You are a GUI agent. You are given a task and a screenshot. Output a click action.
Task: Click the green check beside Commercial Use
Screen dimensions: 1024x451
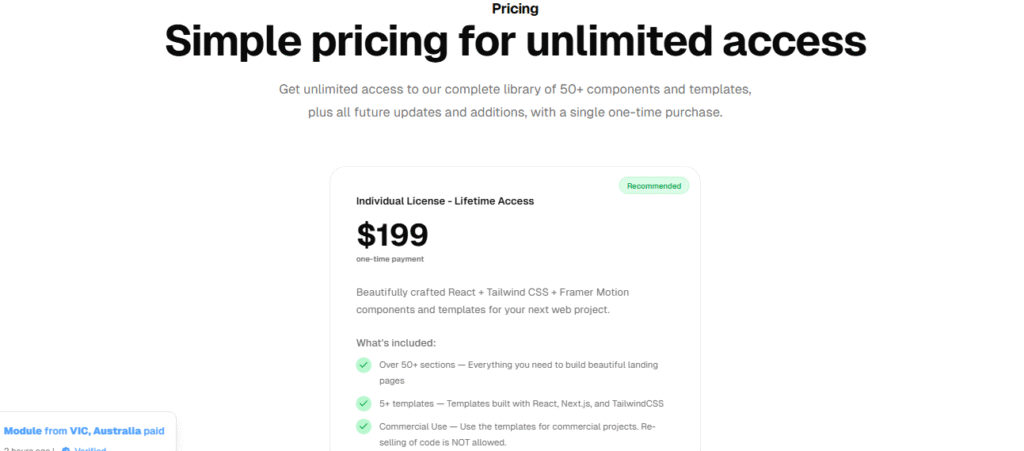click(364, 426)
